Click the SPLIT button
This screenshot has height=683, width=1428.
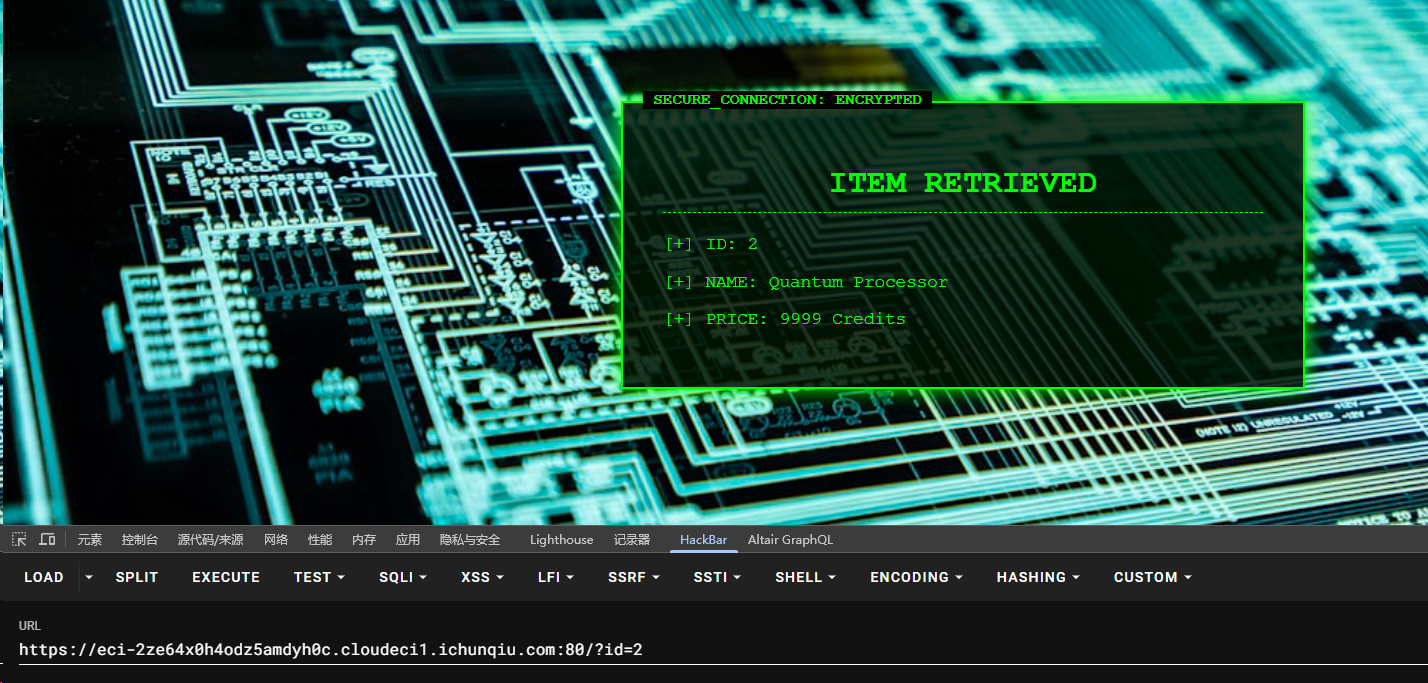pyautogui.click(x=137, y=577)
